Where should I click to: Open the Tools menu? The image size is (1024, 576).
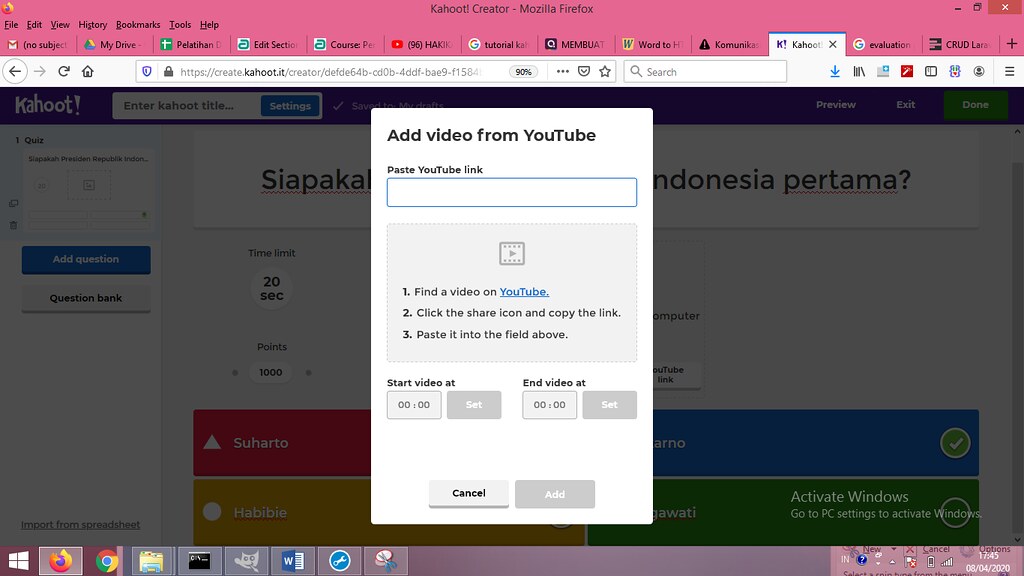pos(180,25)
